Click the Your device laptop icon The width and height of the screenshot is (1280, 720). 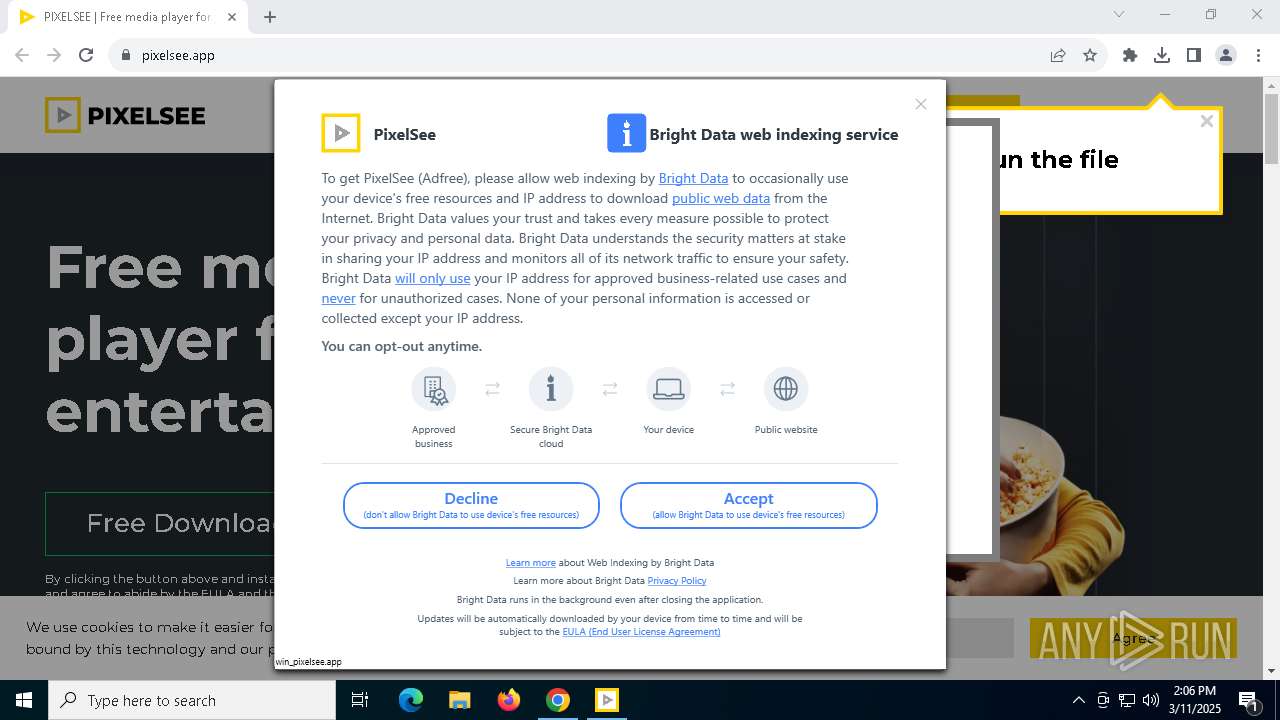click(668, 389)
